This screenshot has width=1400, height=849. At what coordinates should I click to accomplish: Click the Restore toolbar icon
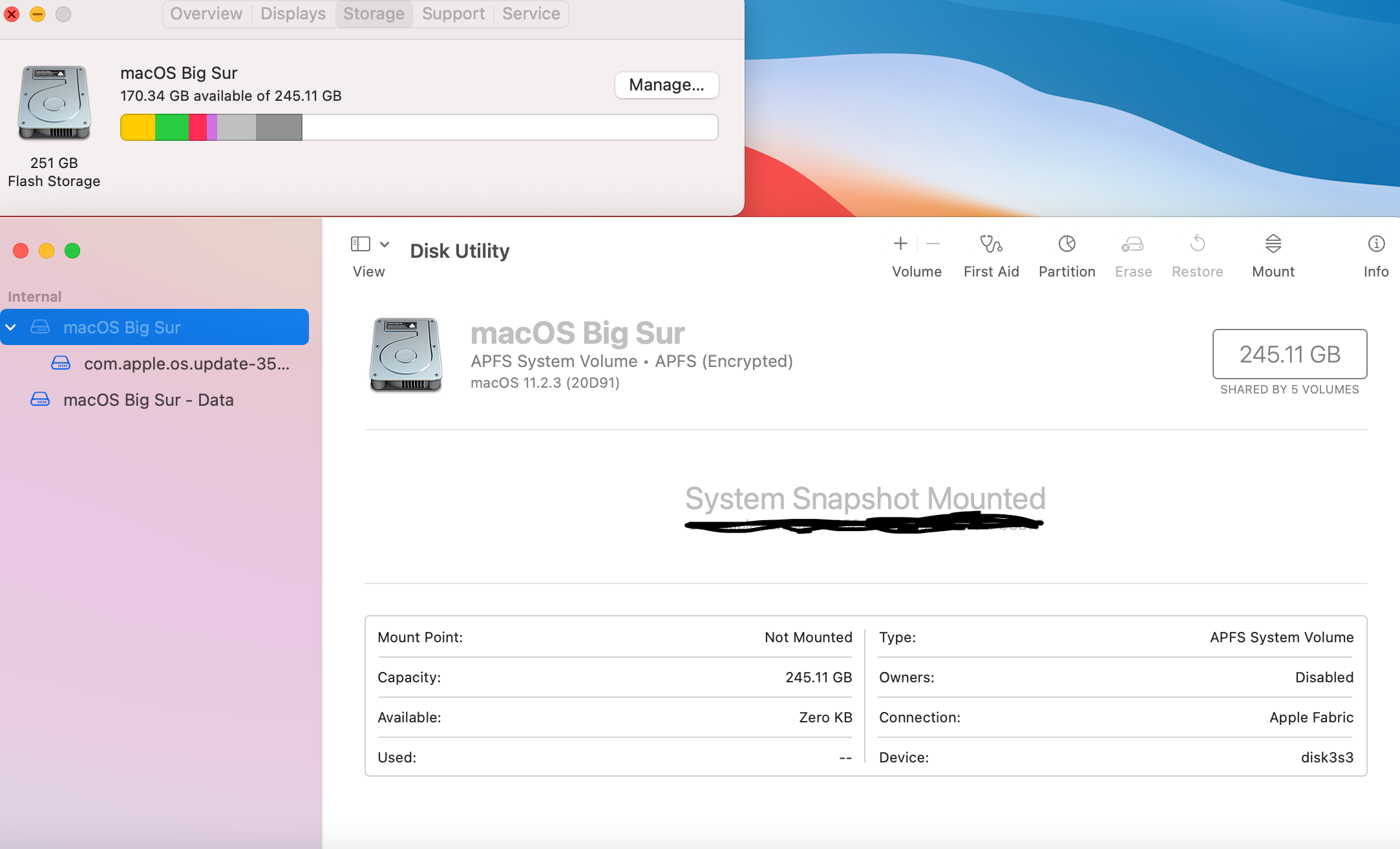pos(1197,244)
